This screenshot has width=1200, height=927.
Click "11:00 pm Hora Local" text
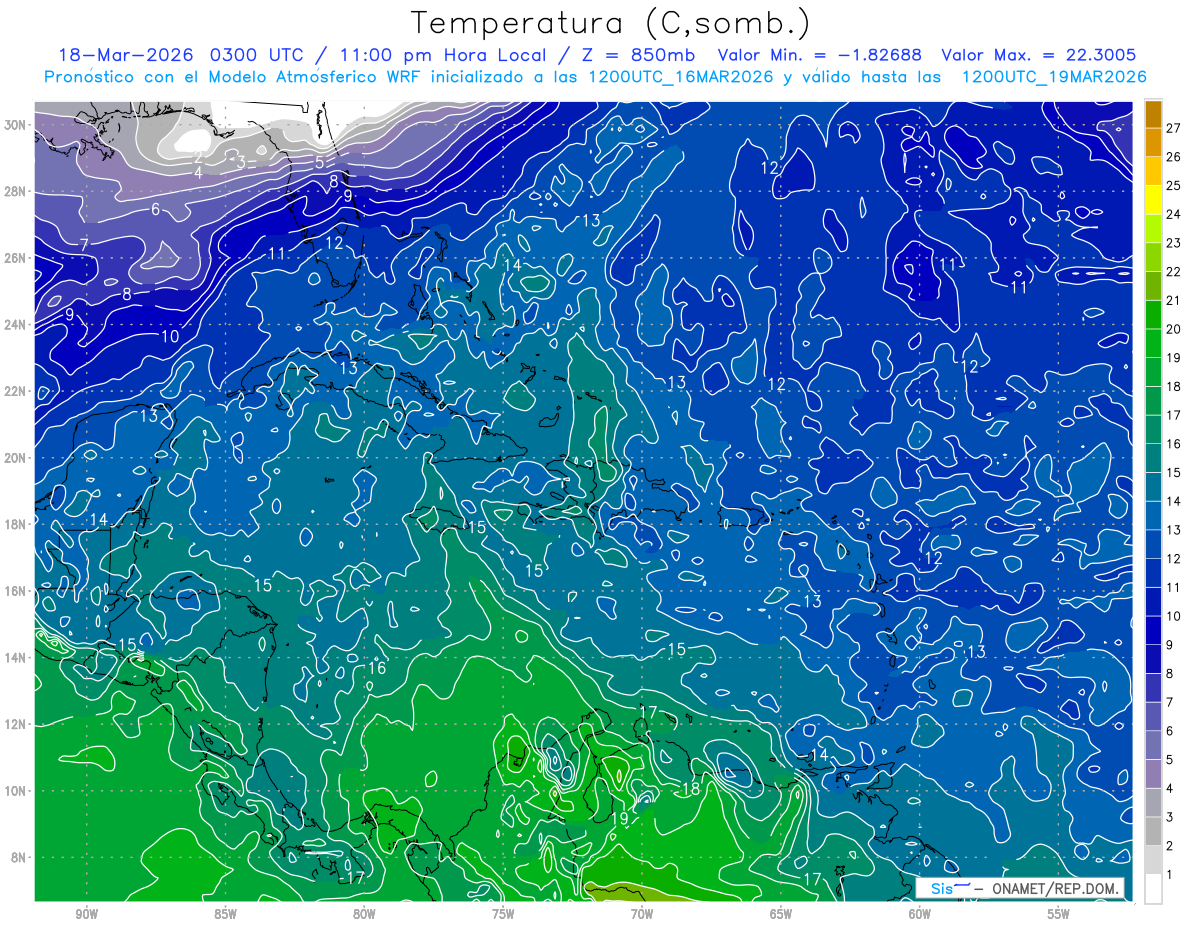pos(442,55)
